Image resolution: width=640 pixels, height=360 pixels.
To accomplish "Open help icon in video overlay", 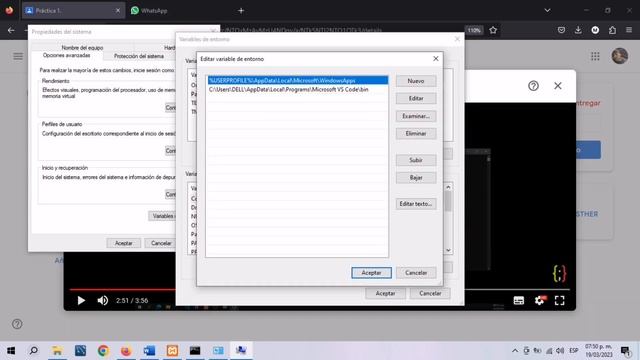I will point(533,86).
